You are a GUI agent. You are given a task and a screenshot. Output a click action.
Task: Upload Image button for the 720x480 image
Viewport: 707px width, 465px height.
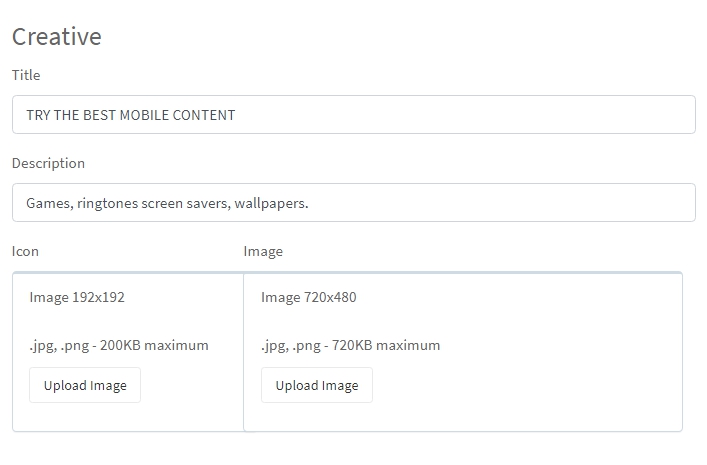(x=317, y=385)
